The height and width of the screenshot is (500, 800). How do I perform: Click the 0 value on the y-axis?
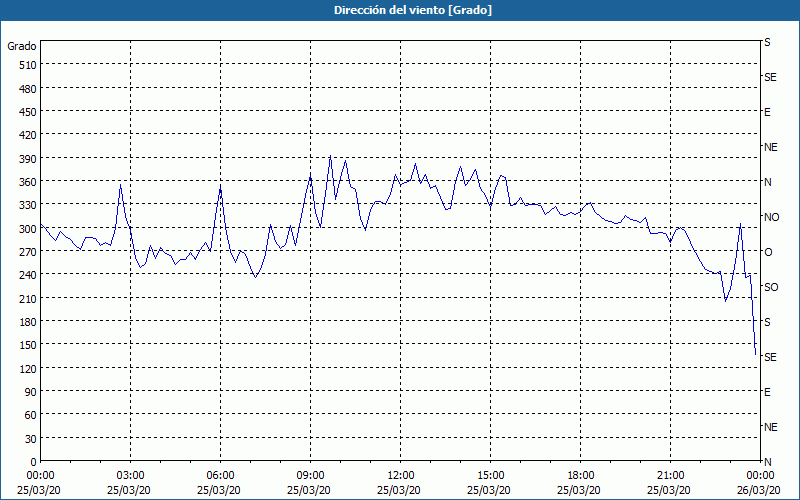[34, 462]
